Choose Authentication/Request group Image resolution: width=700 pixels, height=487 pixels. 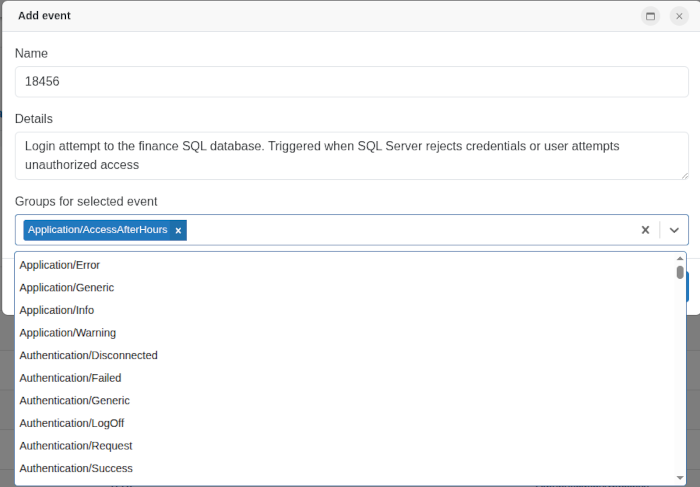[76, 445]
